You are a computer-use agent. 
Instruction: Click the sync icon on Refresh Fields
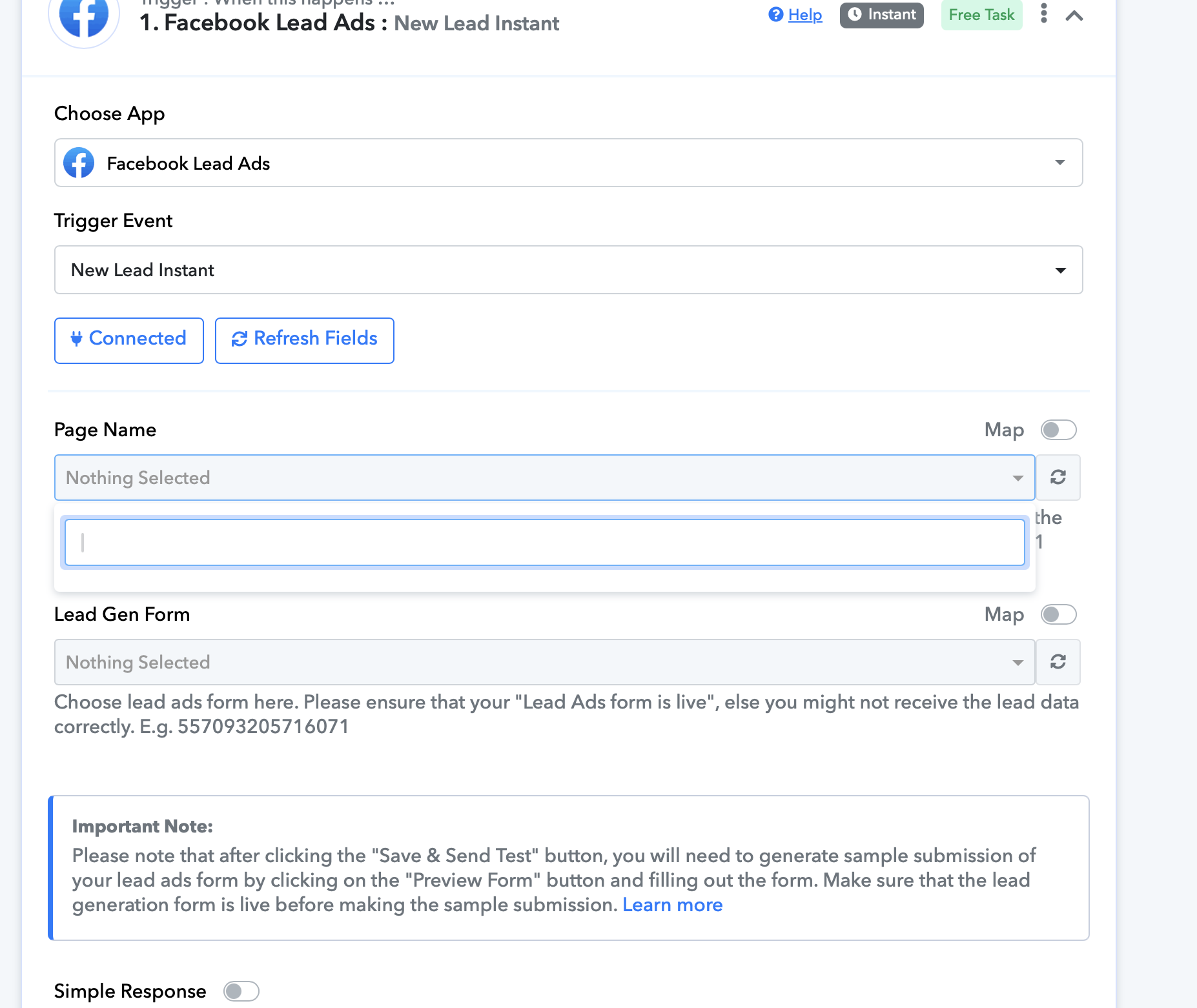coord(240,339)
